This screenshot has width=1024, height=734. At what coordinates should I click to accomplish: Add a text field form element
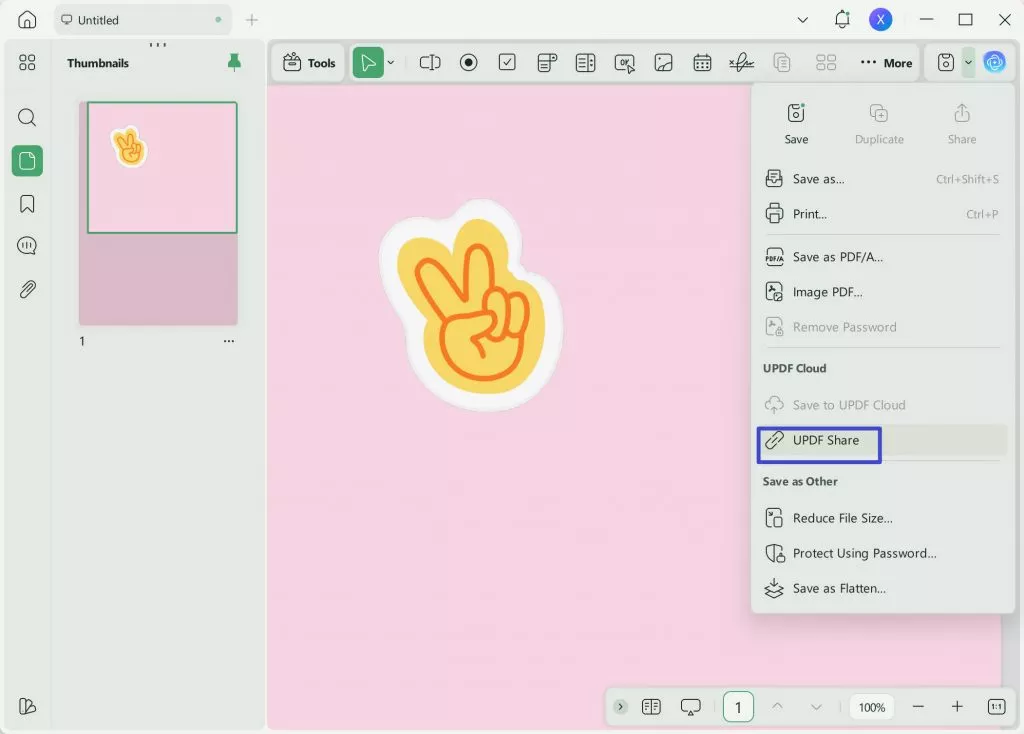[x=430, y=63]
